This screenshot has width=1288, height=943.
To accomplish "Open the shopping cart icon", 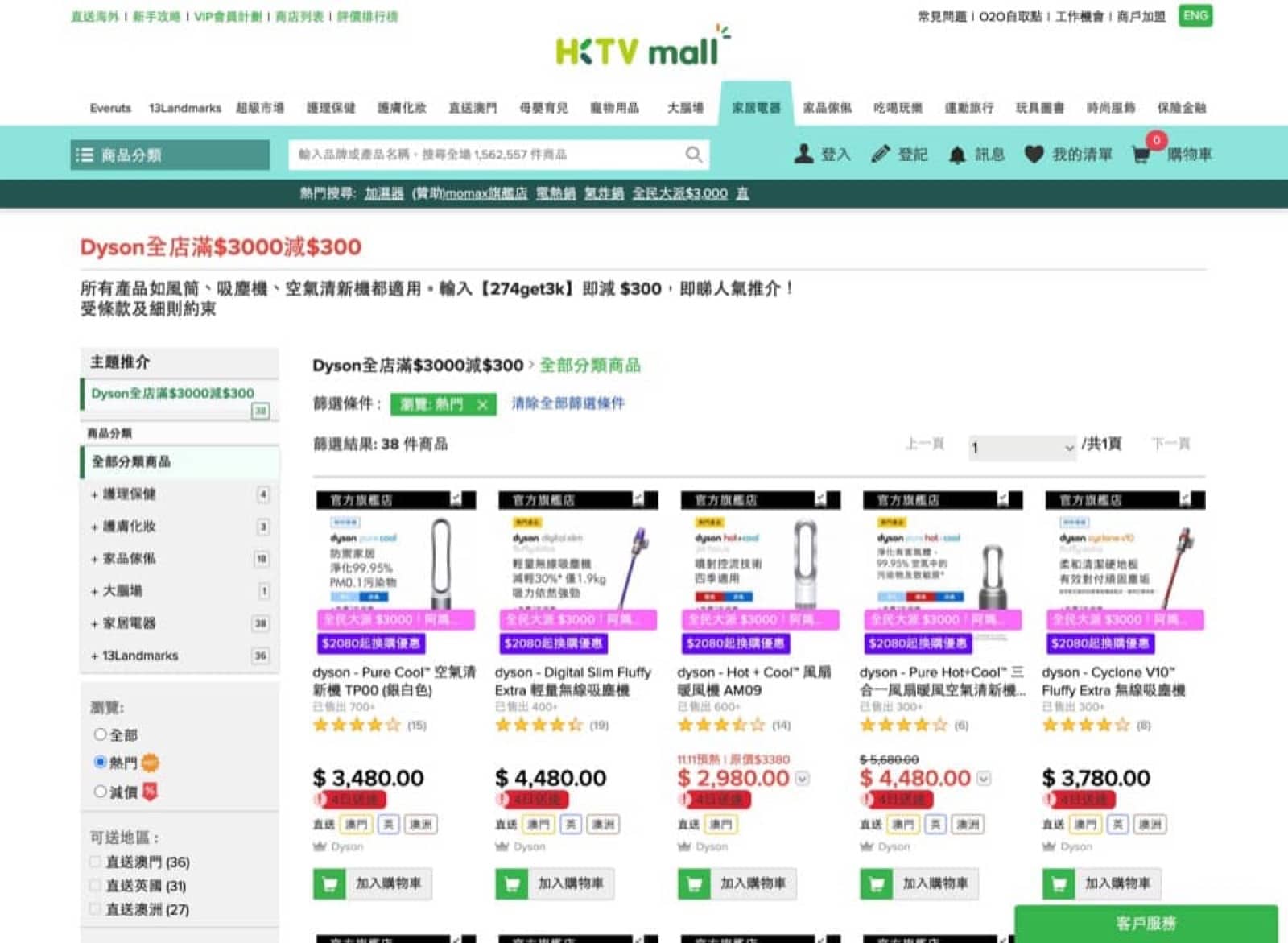I will [1141, 155].
